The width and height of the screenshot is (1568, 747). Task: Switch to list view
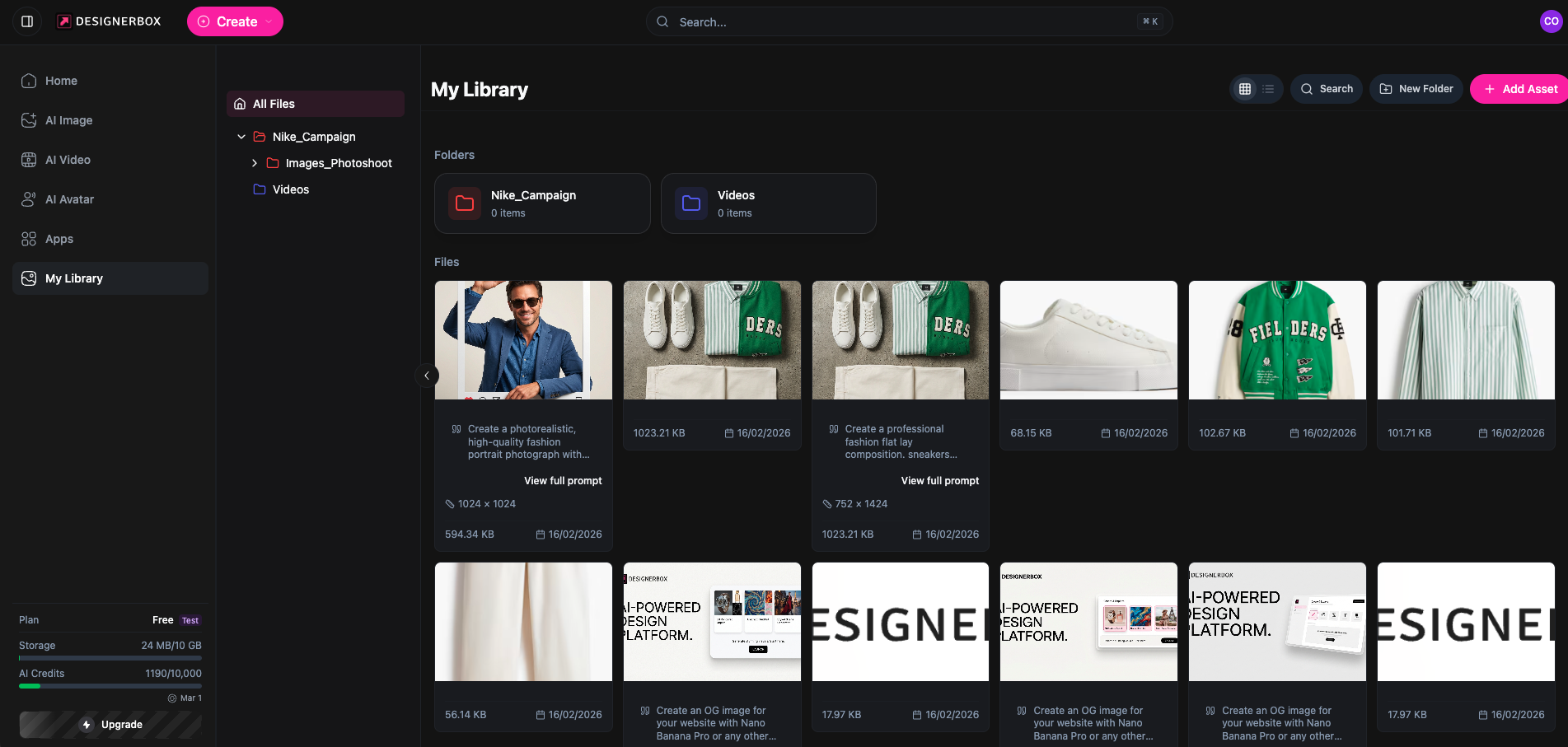tap(1267, 88)
